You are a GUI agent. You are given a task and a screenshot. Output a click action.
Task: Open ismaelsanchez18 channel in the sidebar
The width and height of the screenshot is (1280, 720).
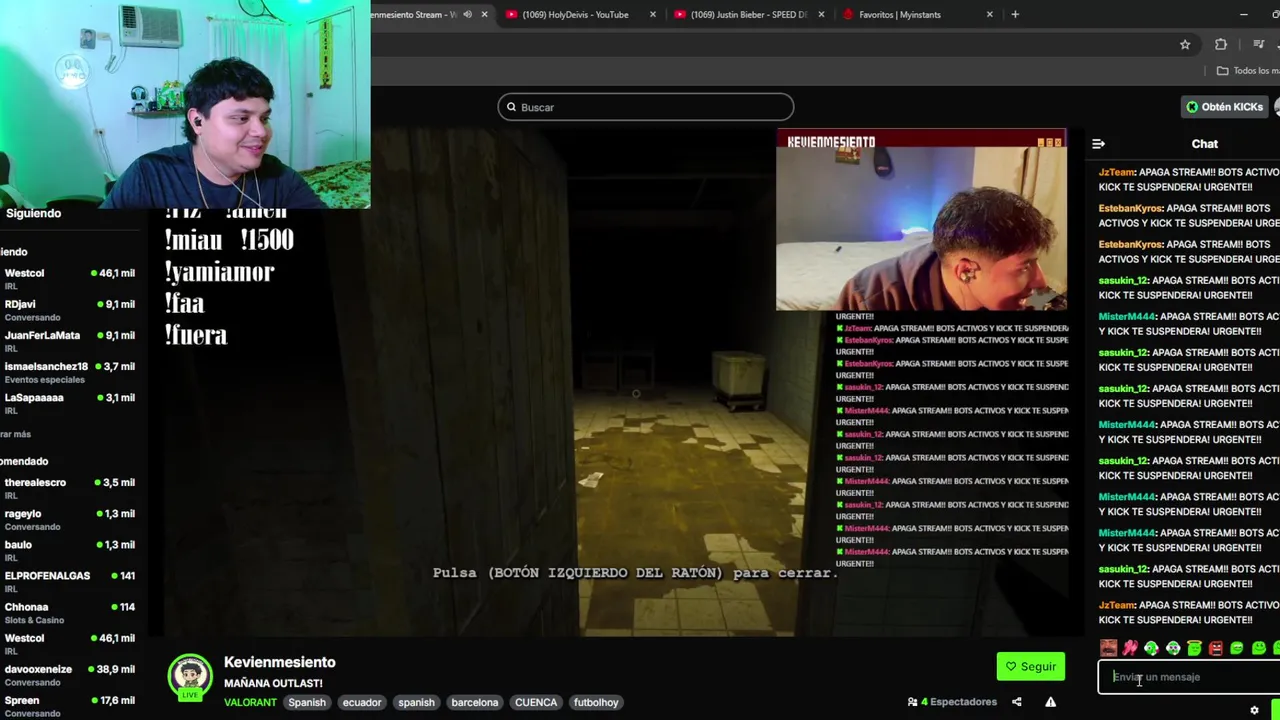(x=68, y=372)
